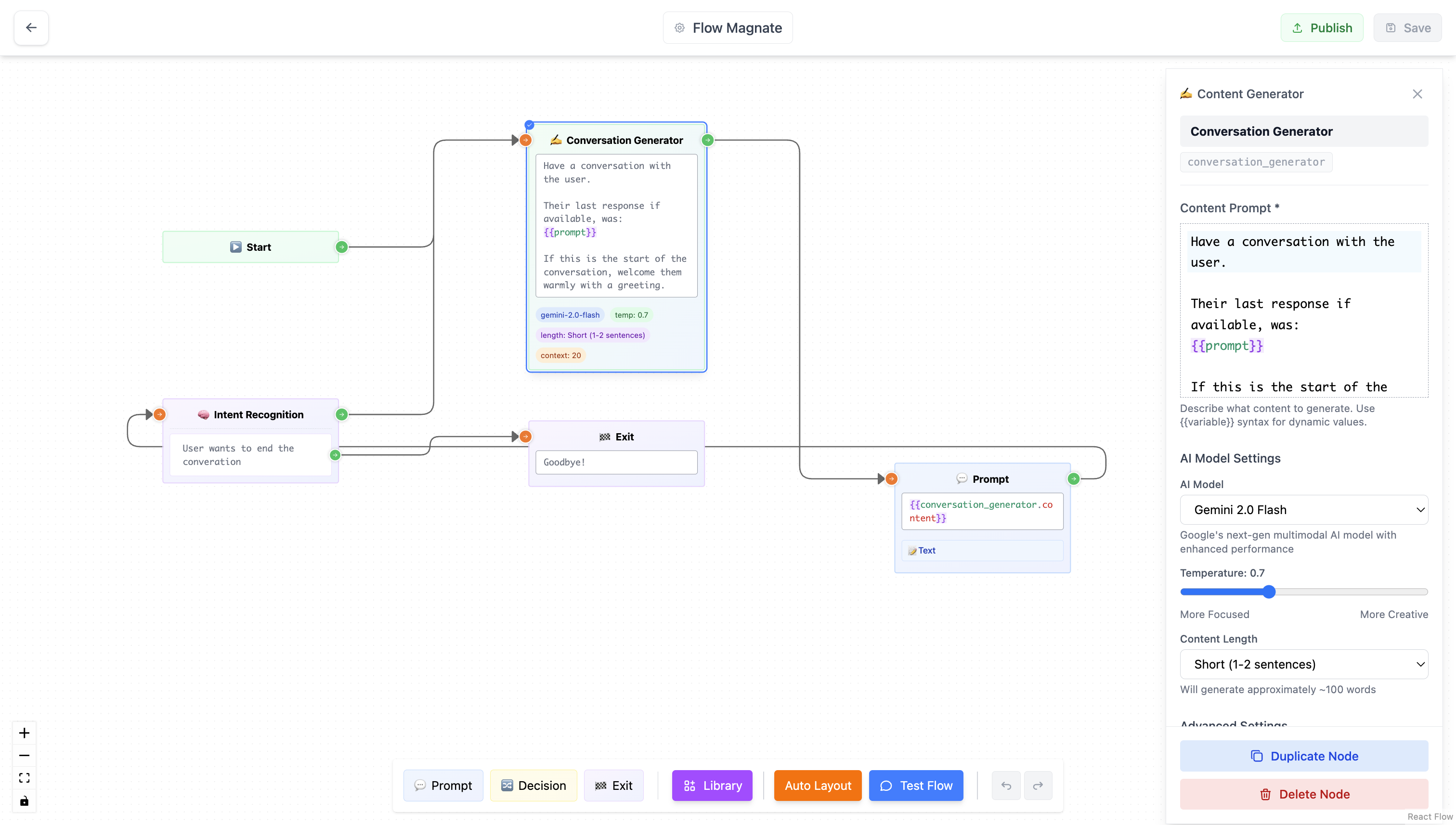Click the writing hand icon on Conversation Generator
Image resolution: width=1456 pixels, height=825 pixels.
556,140
